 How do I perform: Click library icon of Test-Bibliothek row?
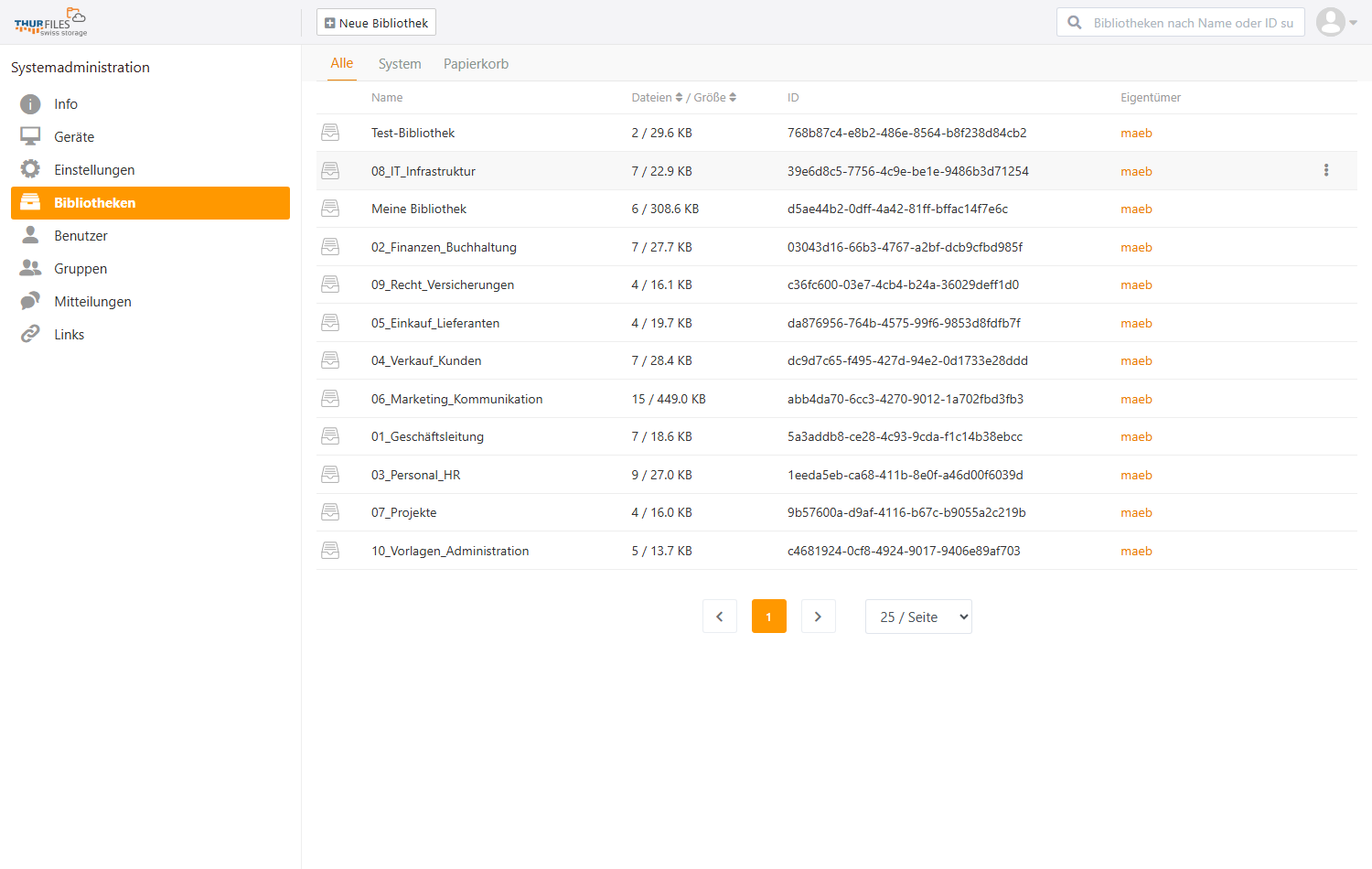pos(330,133)
